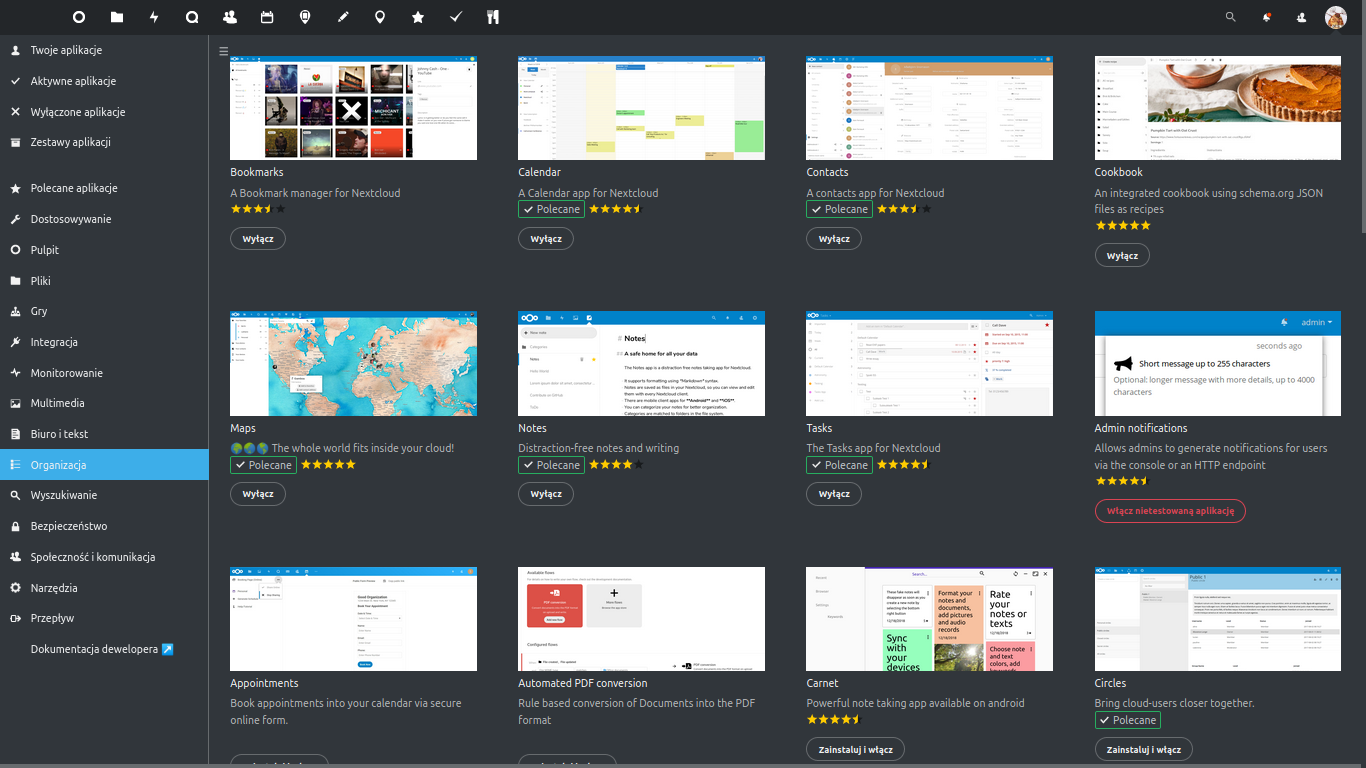Open the Calendar icon in top bar
Screen dimensions: 1366x768
[267, 17]
